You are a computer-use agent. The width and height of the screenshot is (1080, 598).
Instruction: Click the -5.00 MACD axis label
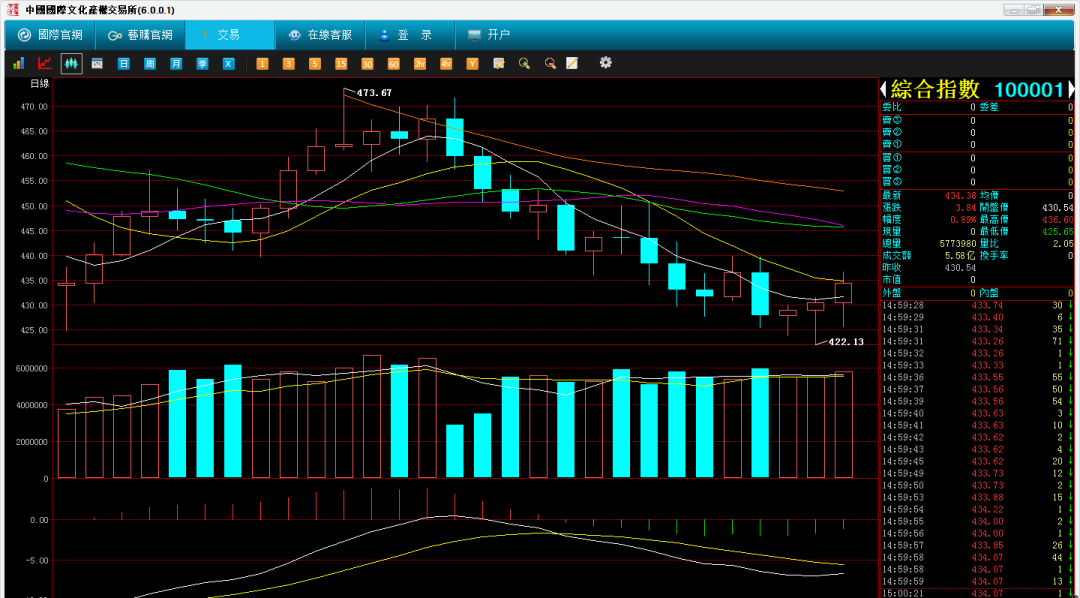[37, 560]
